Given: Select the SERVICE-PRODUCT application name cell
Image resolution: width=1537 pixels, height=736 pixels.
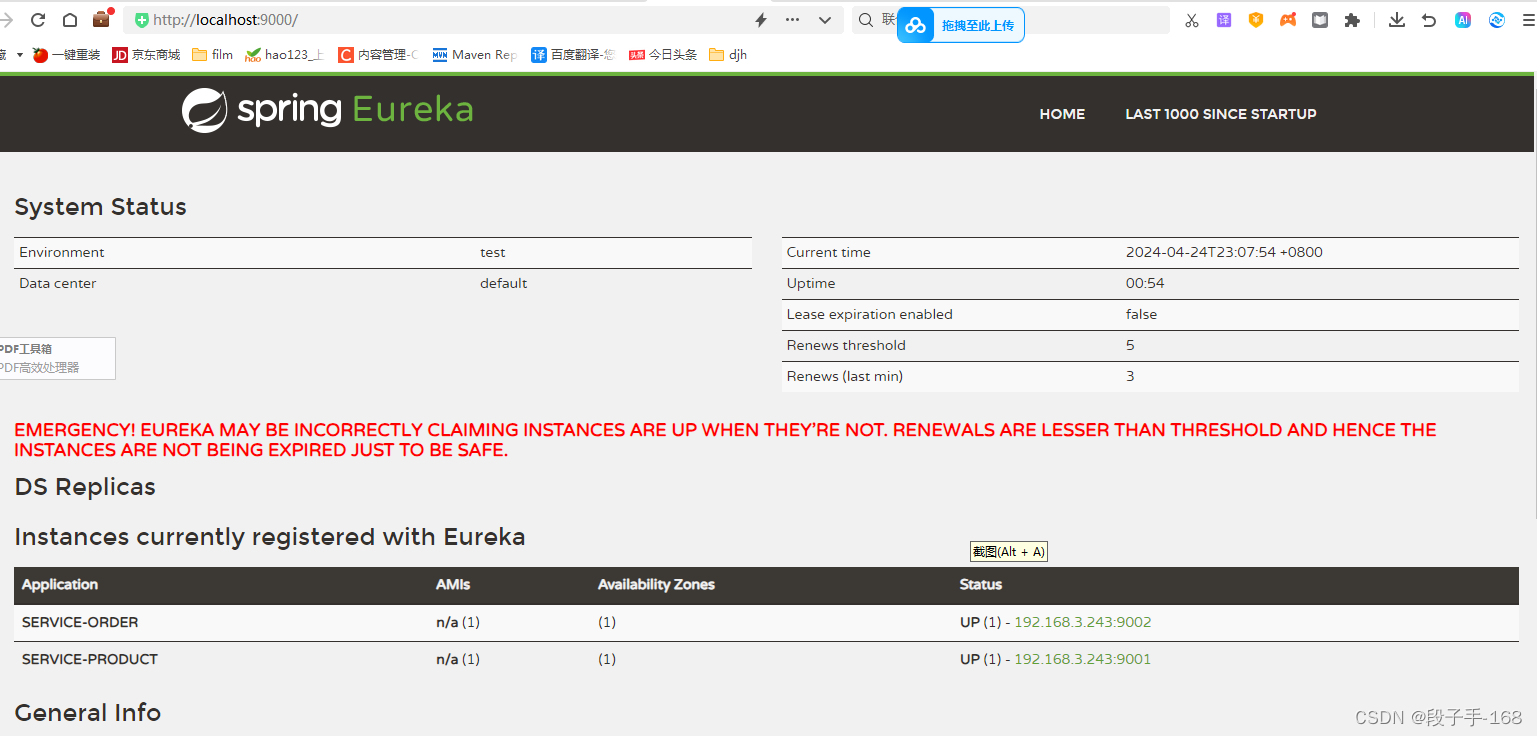Looking at the screenshot, I should (x=90, y=659).
